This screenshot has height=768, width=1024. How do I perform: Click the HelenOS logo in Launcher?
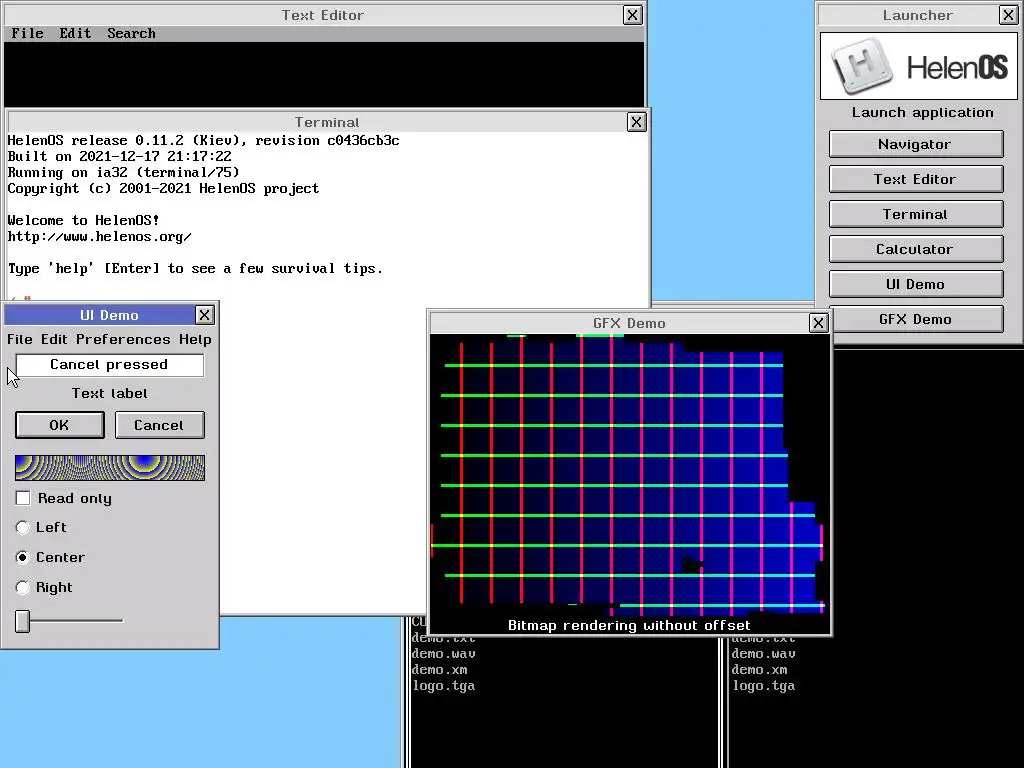pos(918,66)
